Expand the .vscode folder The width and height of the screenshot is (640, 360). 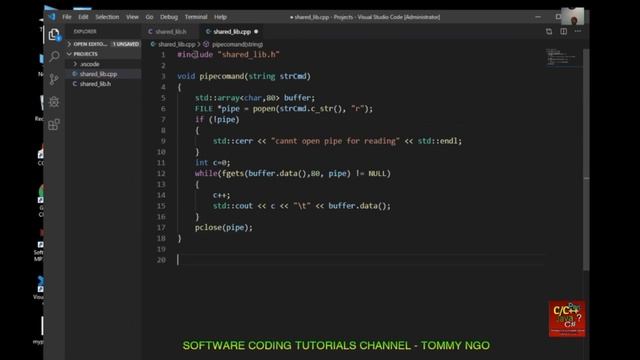[x=90, y=64]
